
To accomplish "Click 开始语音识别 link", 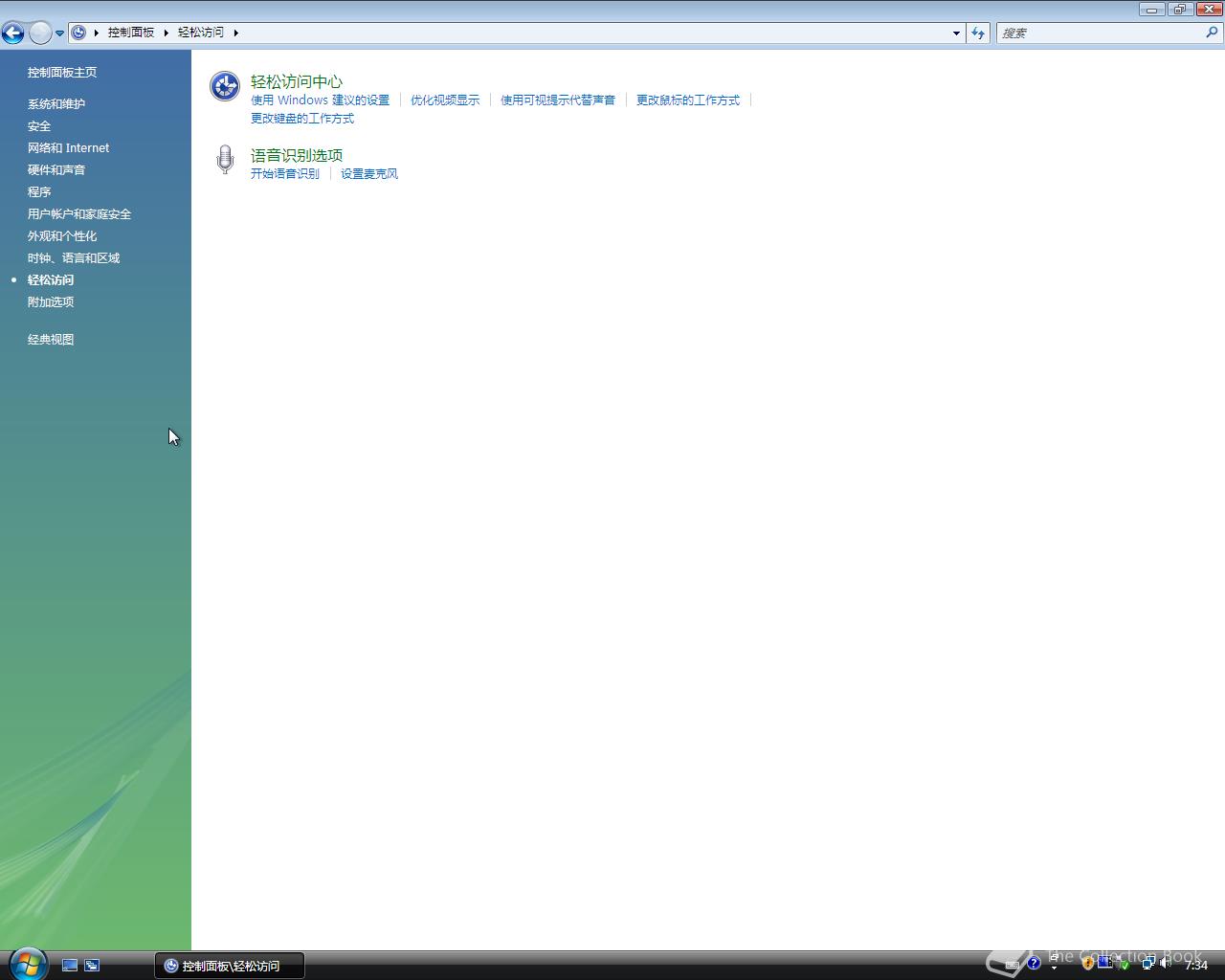I will pyautogui.click(x=285, y=174).
